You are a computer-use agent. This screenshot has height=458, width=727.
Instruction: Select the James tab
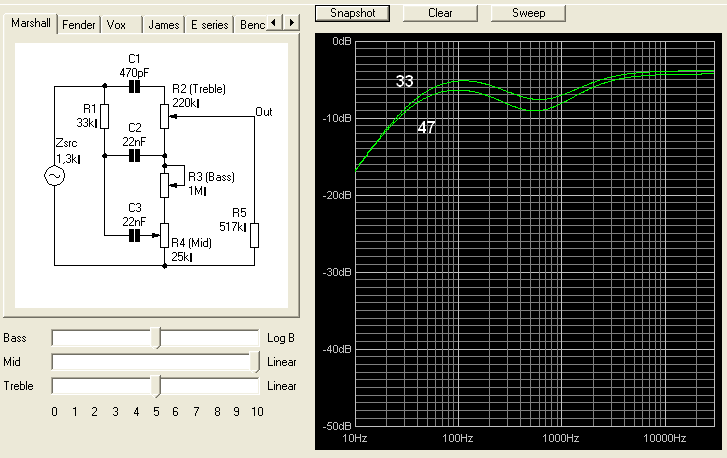pyautogui.click(x=163, y=24)
